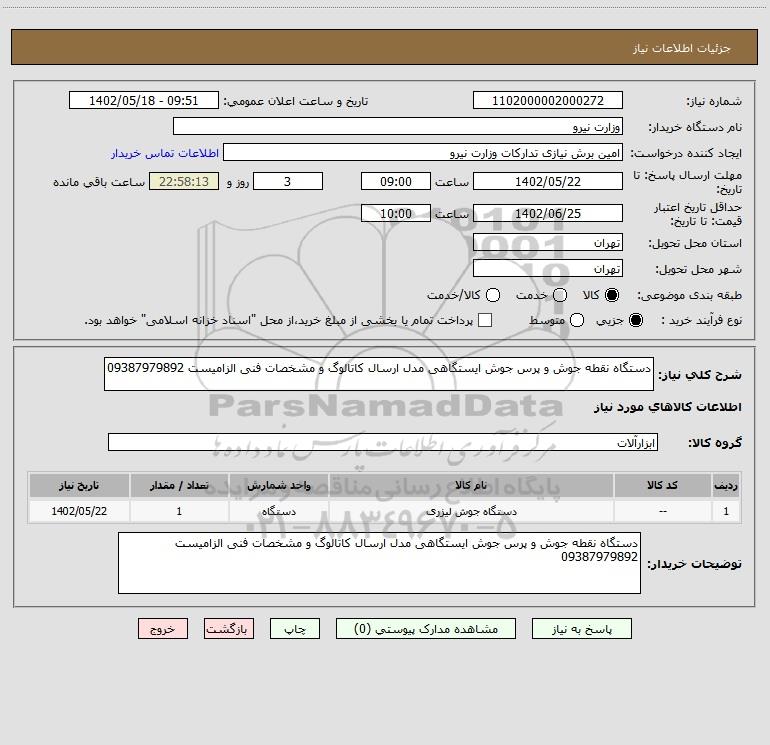The height and width of the screenshot is (745, 770).
Task: Click header title جزئیات اطلاعات نیاز
Action: click(682, 48)
